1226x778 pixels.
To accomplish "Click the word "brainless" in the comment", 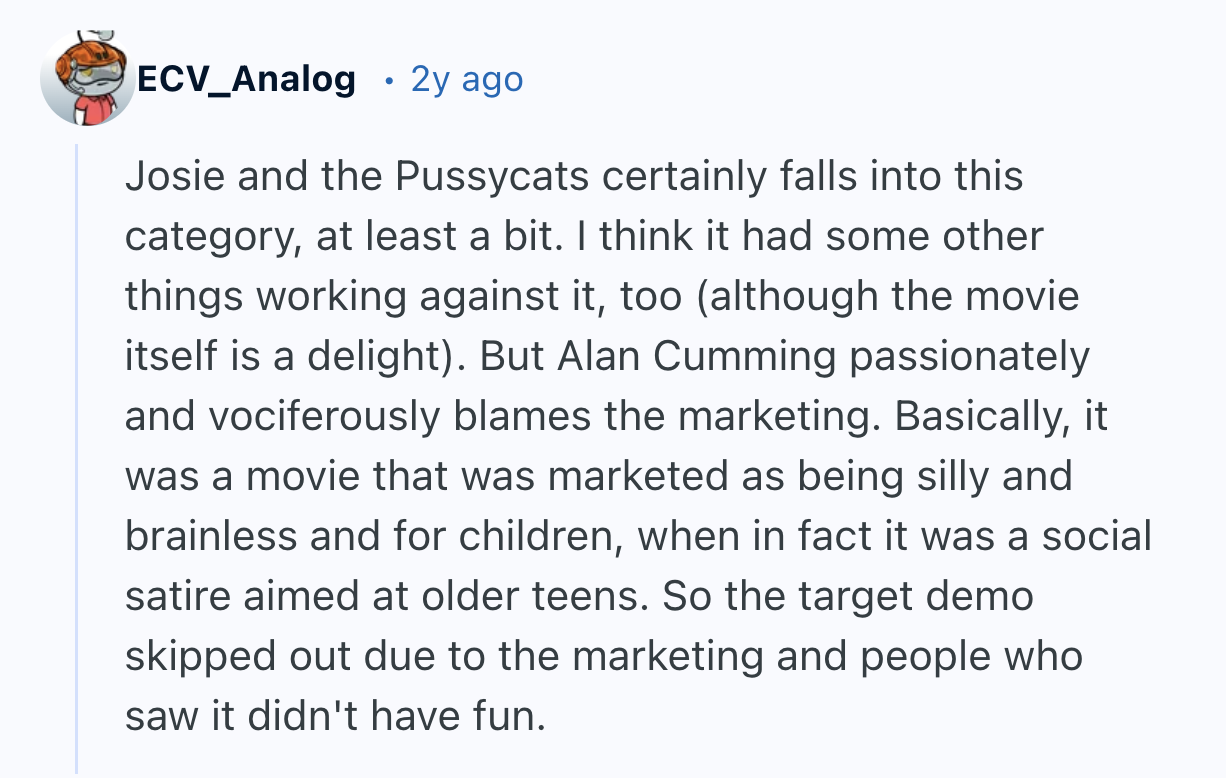I will click(x=212, y=537).
